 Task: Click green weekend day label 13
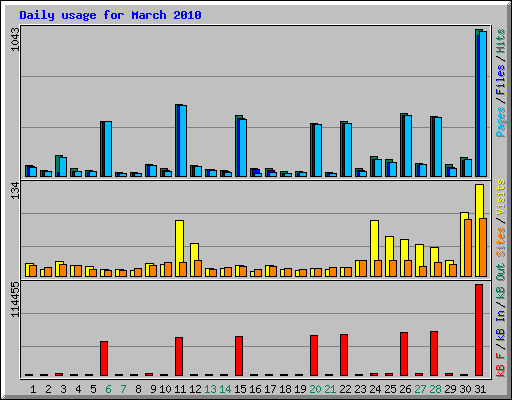tap(210, 389)
